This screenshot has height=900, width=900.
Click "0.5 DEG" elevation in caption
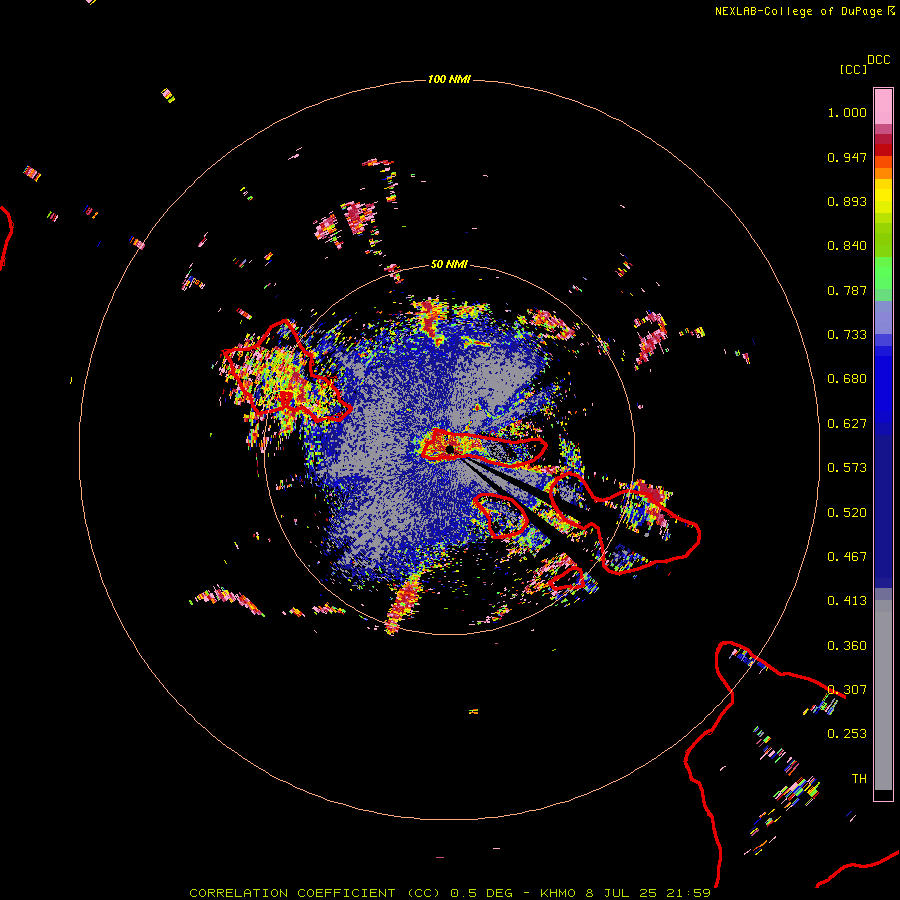[482, 893]
